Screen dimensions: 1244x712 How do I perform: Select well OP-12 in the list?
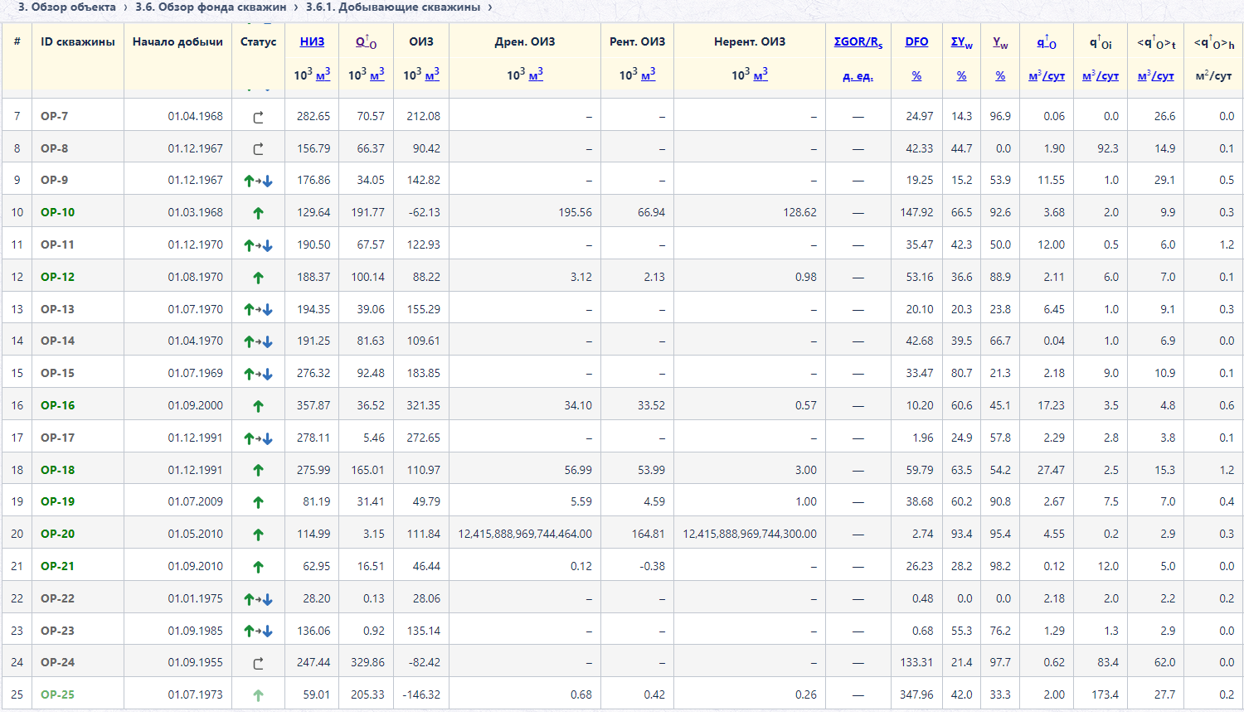(x=57, y=277)
